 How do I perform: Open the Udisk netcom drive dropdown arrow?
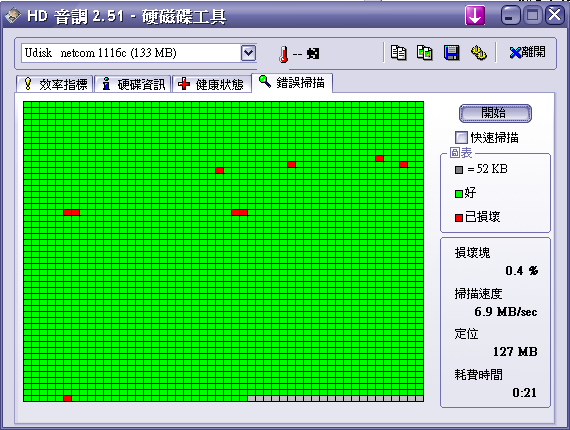(x=249, y=53)
